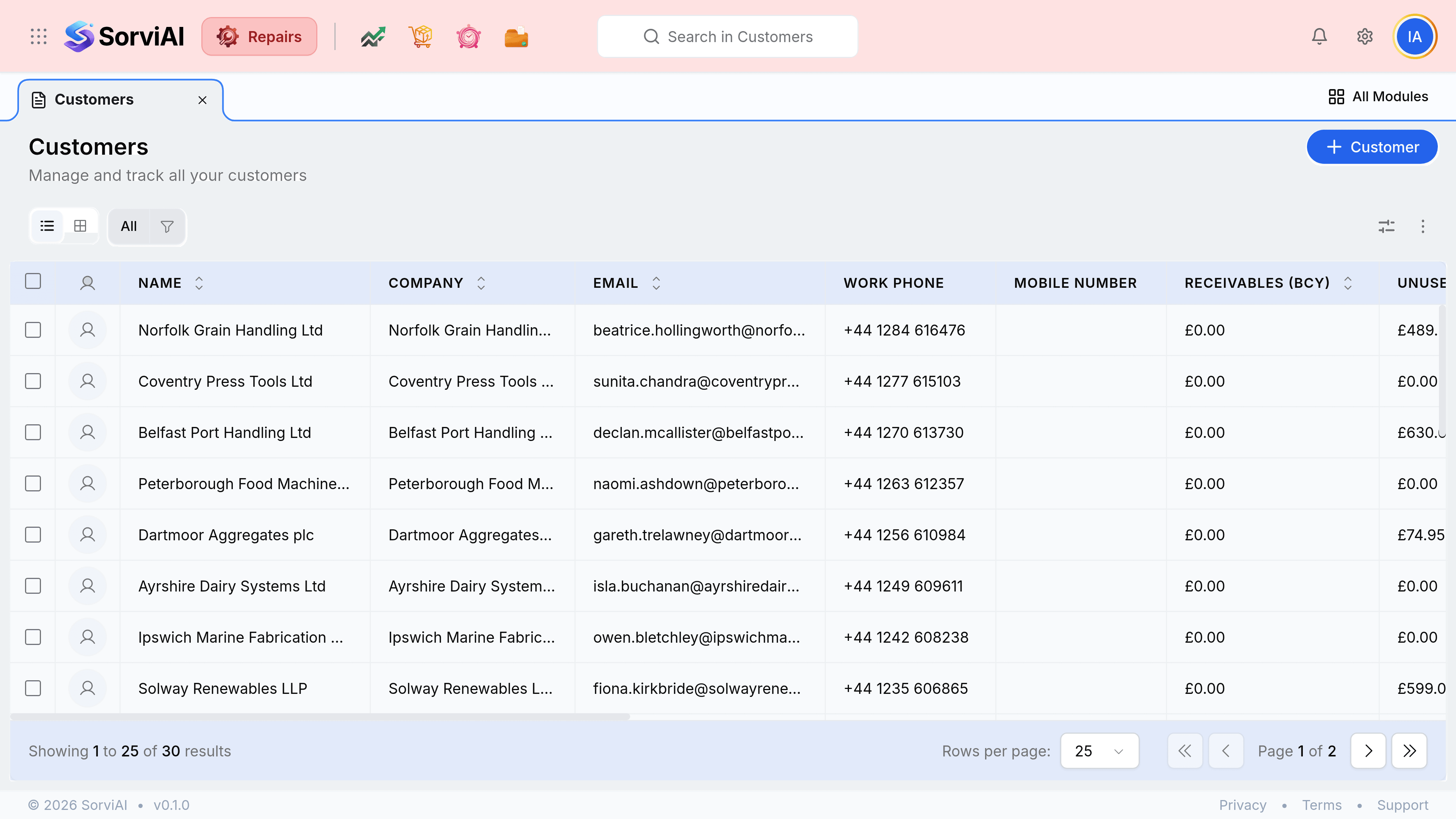Open Ipswich Marine Fabrication customer
Image resolution: width=1456 pixels, height=819 pixels.
[241, 637]
